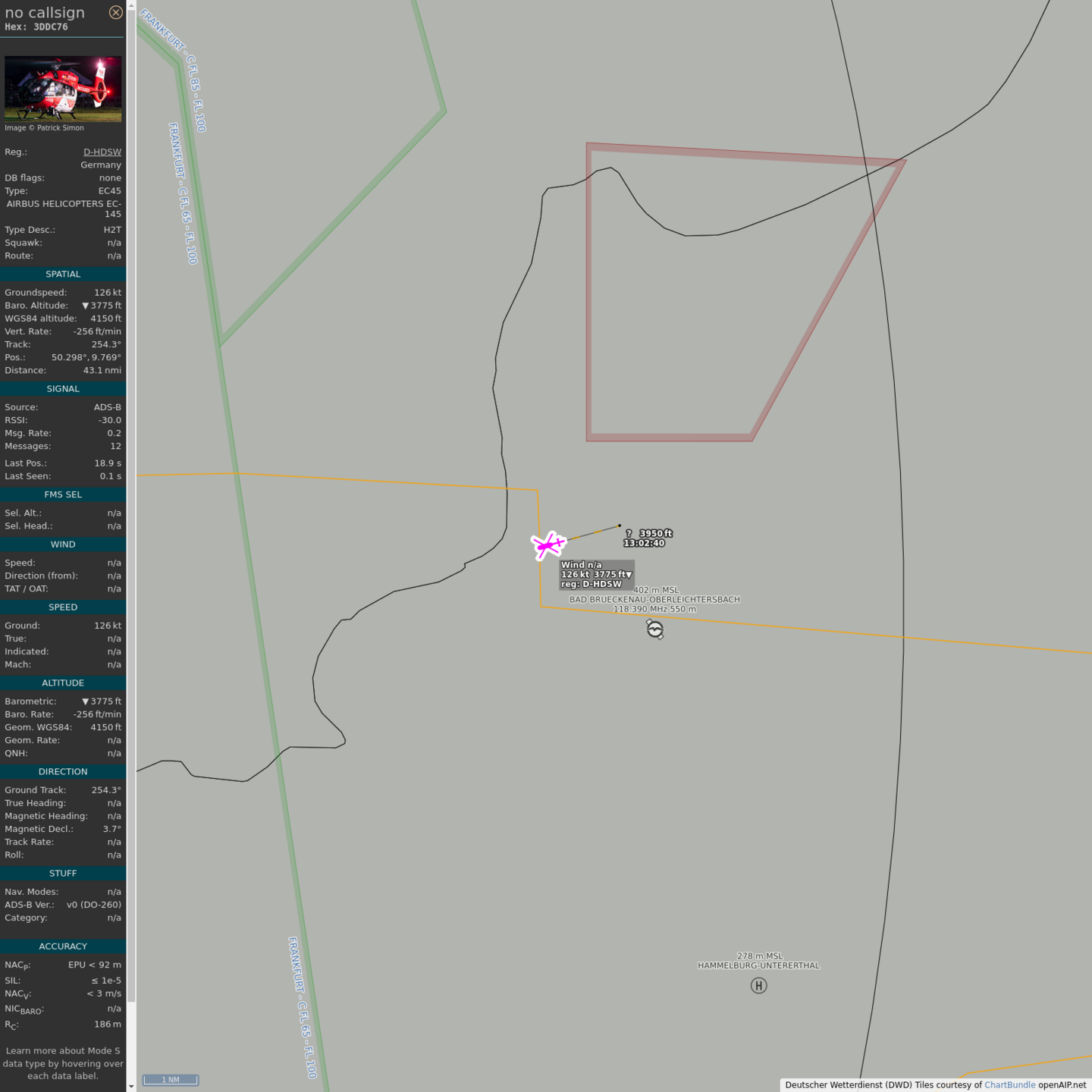Open the helicopter photo thumbnail

click(63, 89)
